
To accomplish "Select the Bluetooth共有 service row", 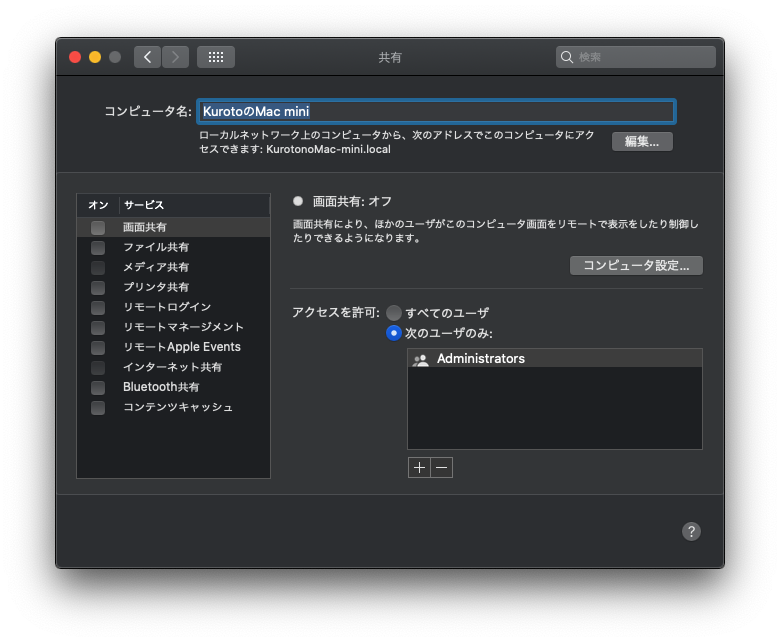I will [x=174, y=387].
